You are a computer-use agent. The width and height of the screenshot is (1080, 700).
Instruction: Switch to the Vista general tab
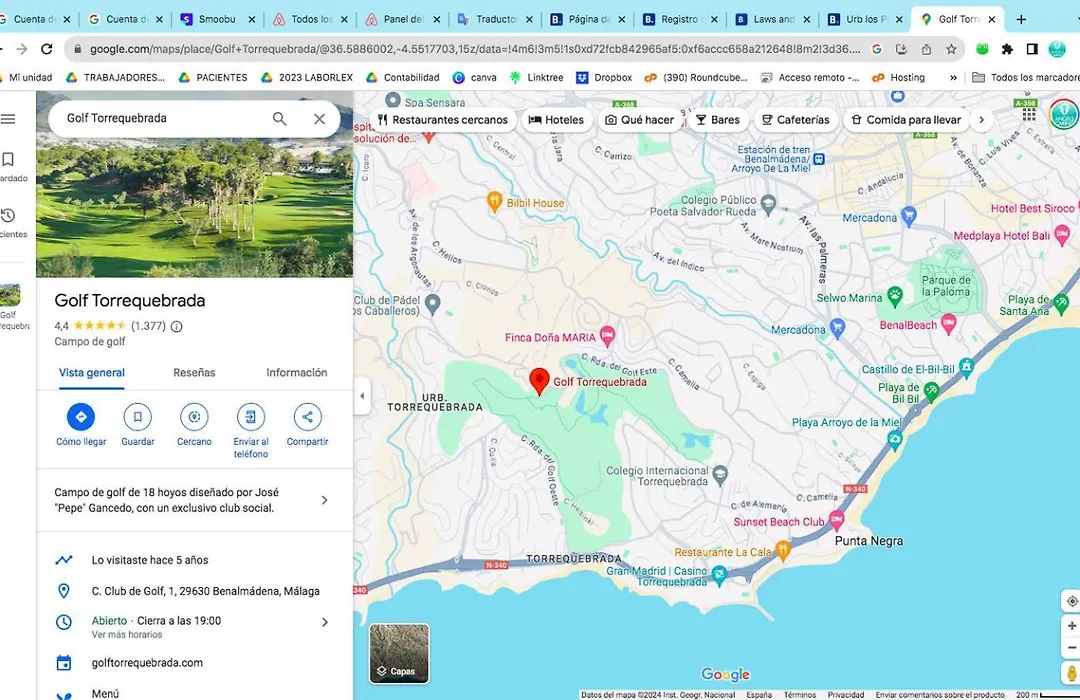click(92, 373)
